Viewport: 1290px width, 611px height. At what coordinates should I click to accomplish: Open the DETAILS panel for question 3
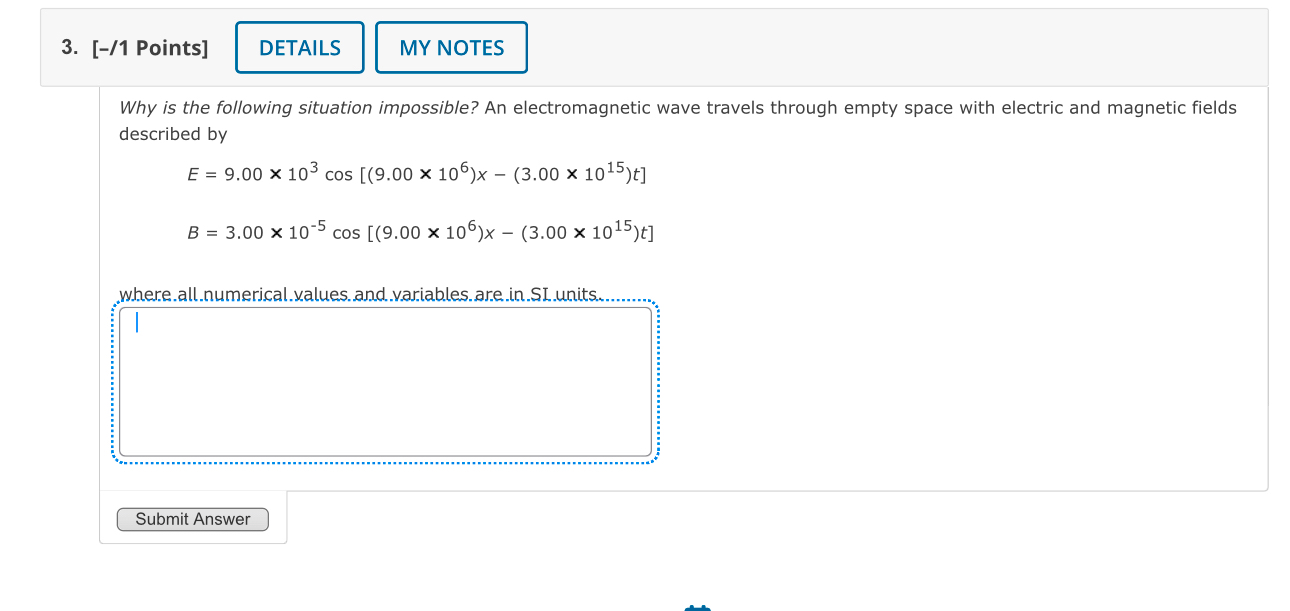click(x=299, y=47)
